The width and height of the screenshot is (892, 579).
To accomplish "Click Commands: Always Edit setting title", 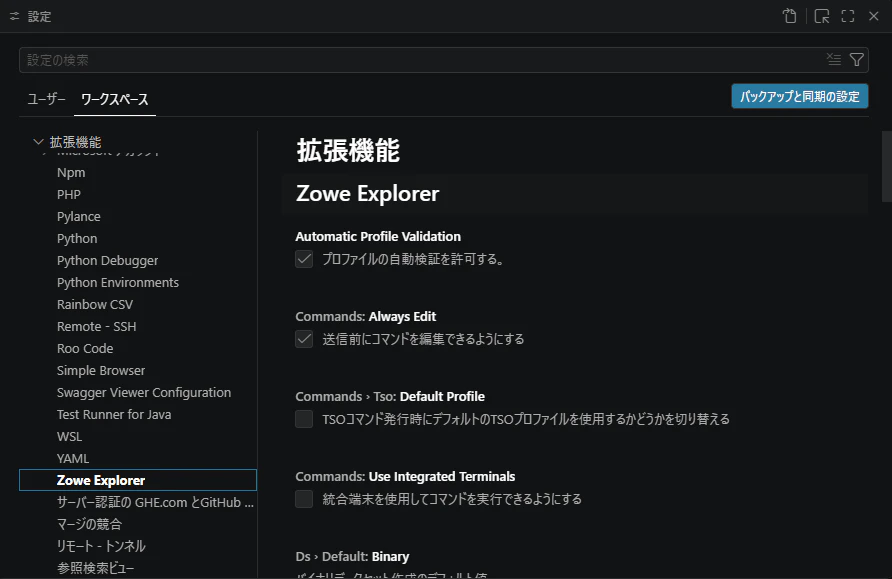I will coord(366,316).
